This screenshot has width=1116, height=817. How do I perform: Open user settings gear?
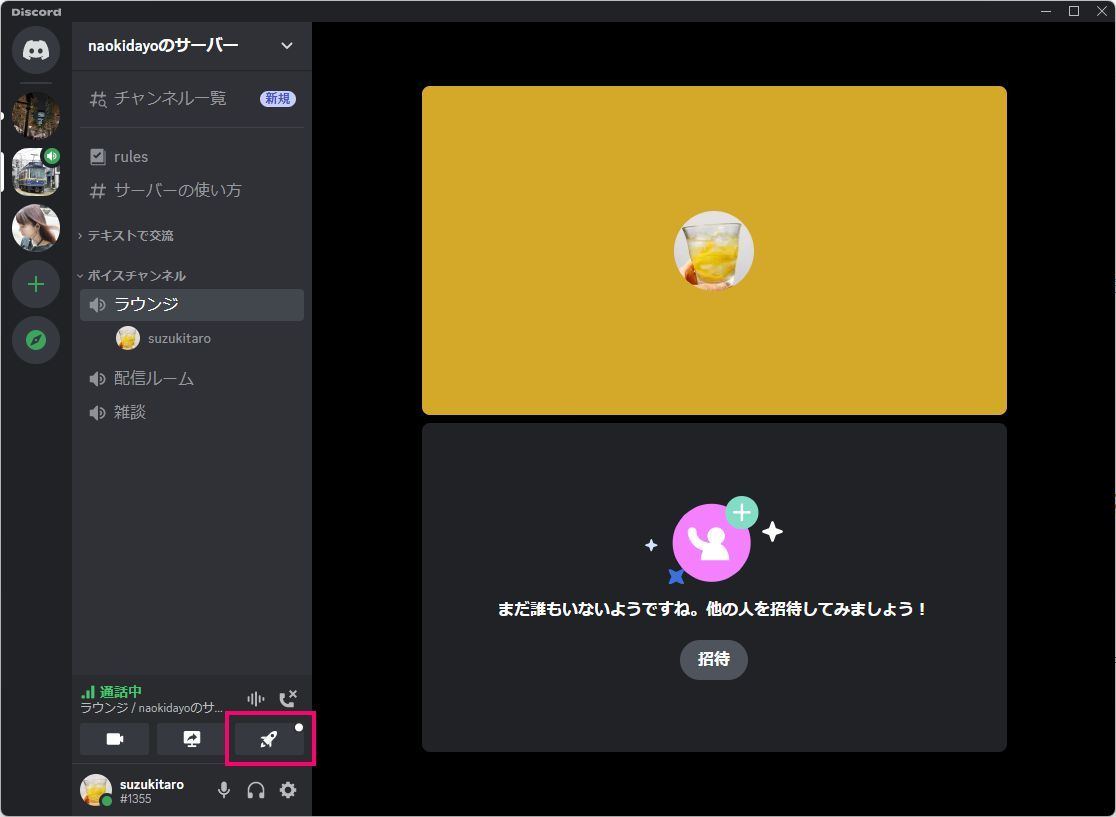coord(288,790)
